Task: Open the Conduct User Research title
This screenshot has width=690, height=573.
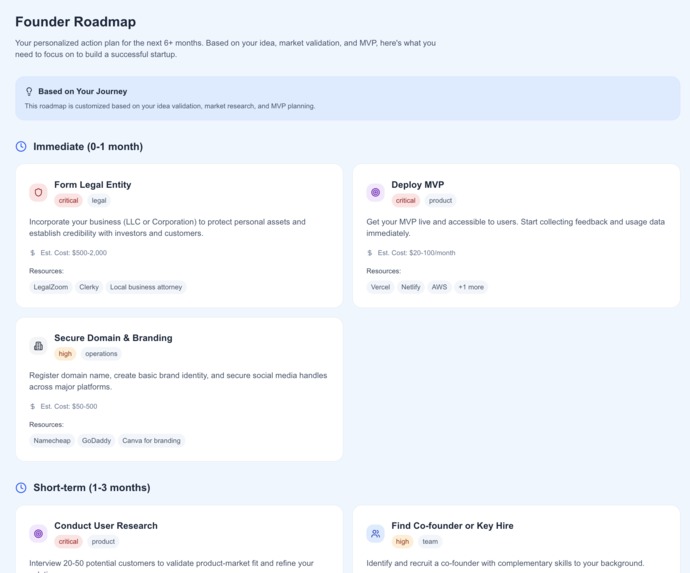Action: [x=106, y=525]
